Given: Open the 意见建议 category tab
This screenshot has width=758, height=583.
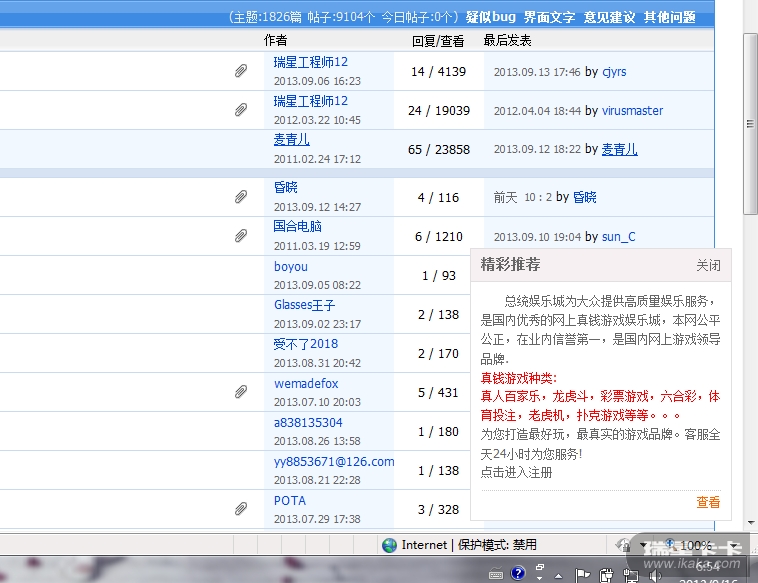Looking at the screenshot, I should point(609,17).
